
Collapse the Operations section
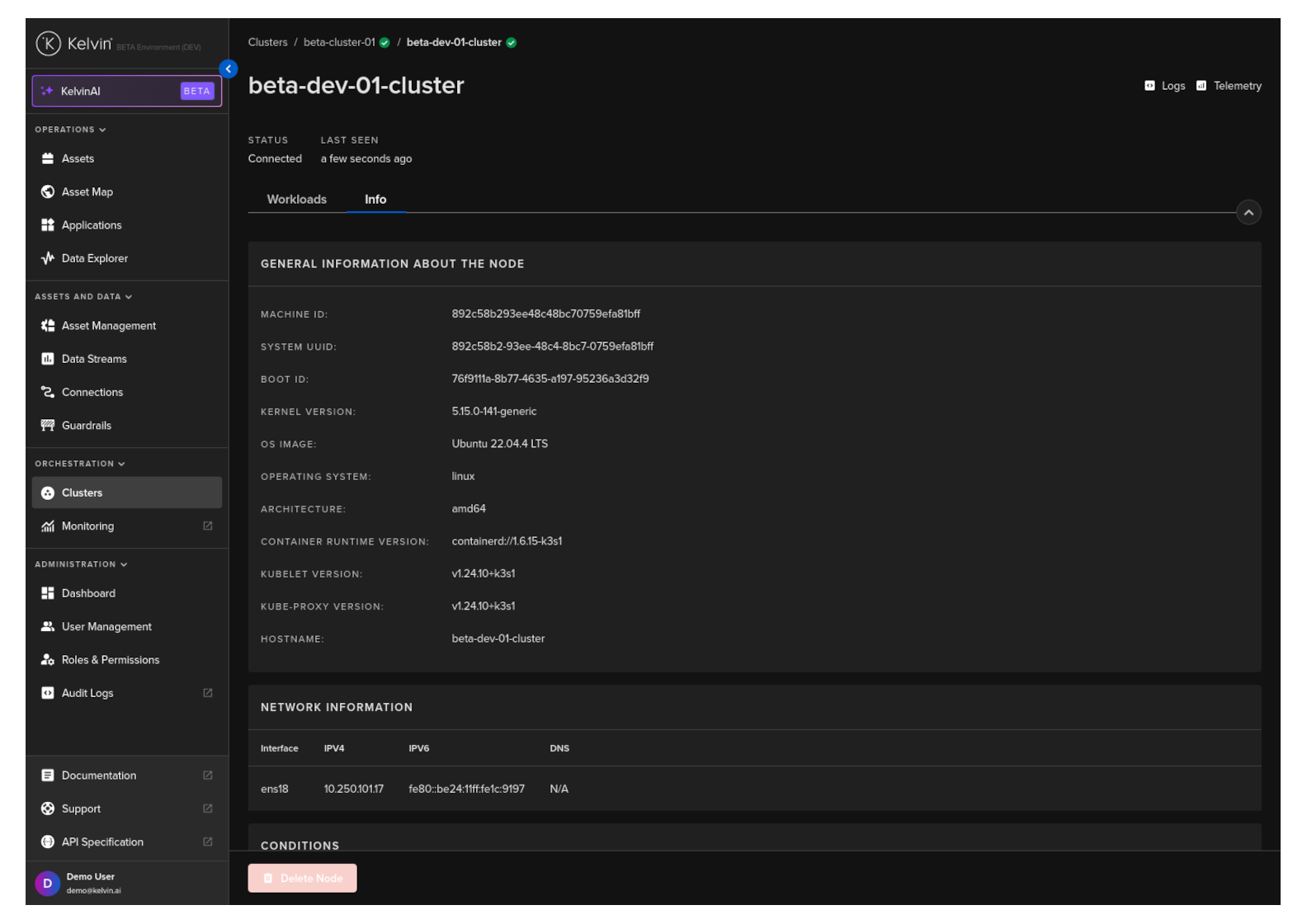click(x=102, y=130)
